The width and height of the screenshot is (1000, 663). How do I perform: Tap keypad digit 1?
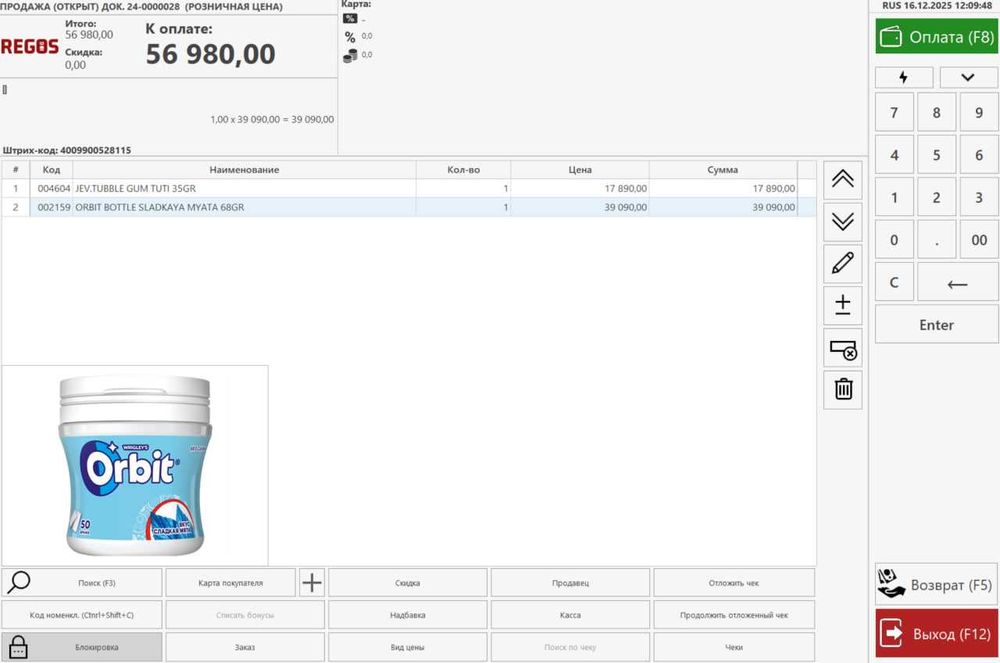pos(894,198)
